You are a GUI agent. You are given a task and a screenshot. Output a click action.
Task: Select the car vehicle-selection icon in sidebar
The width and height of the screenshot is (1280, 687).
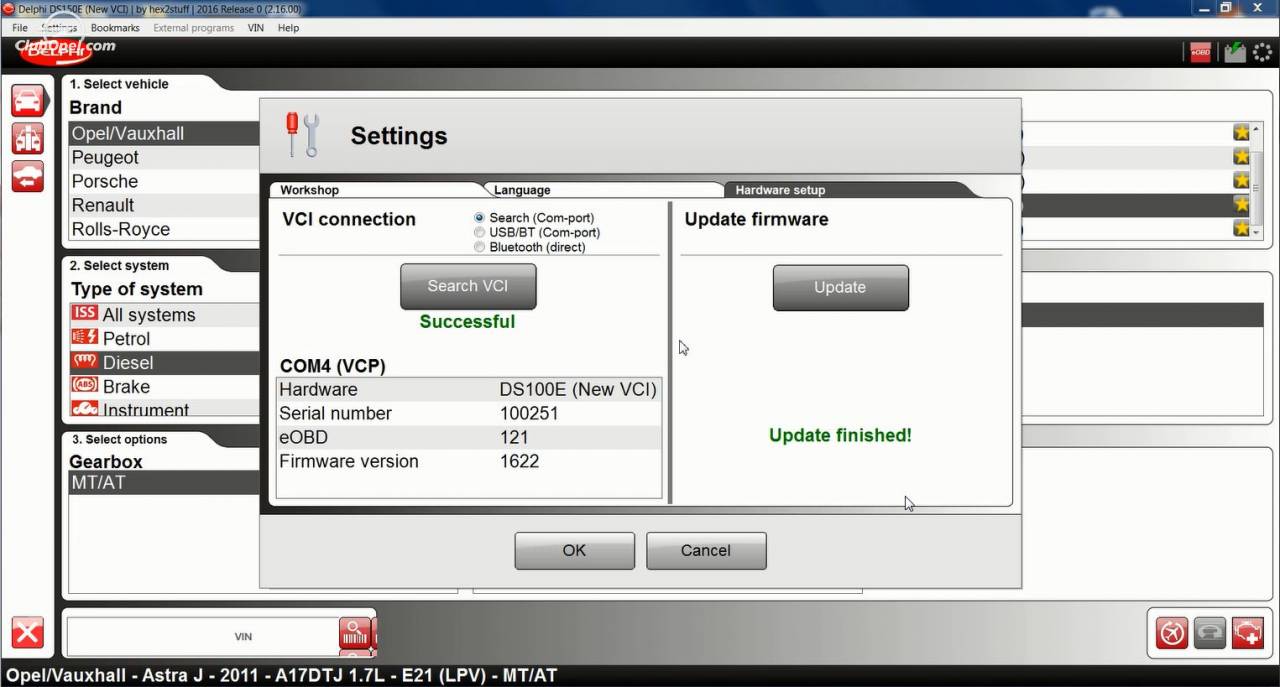tap(28, 100)
